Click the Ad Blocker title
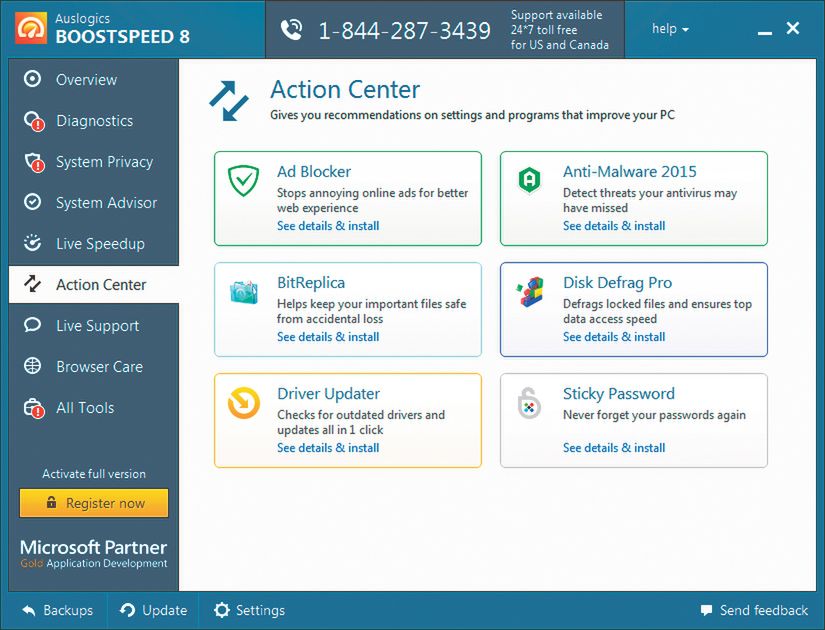 (314, 172)
